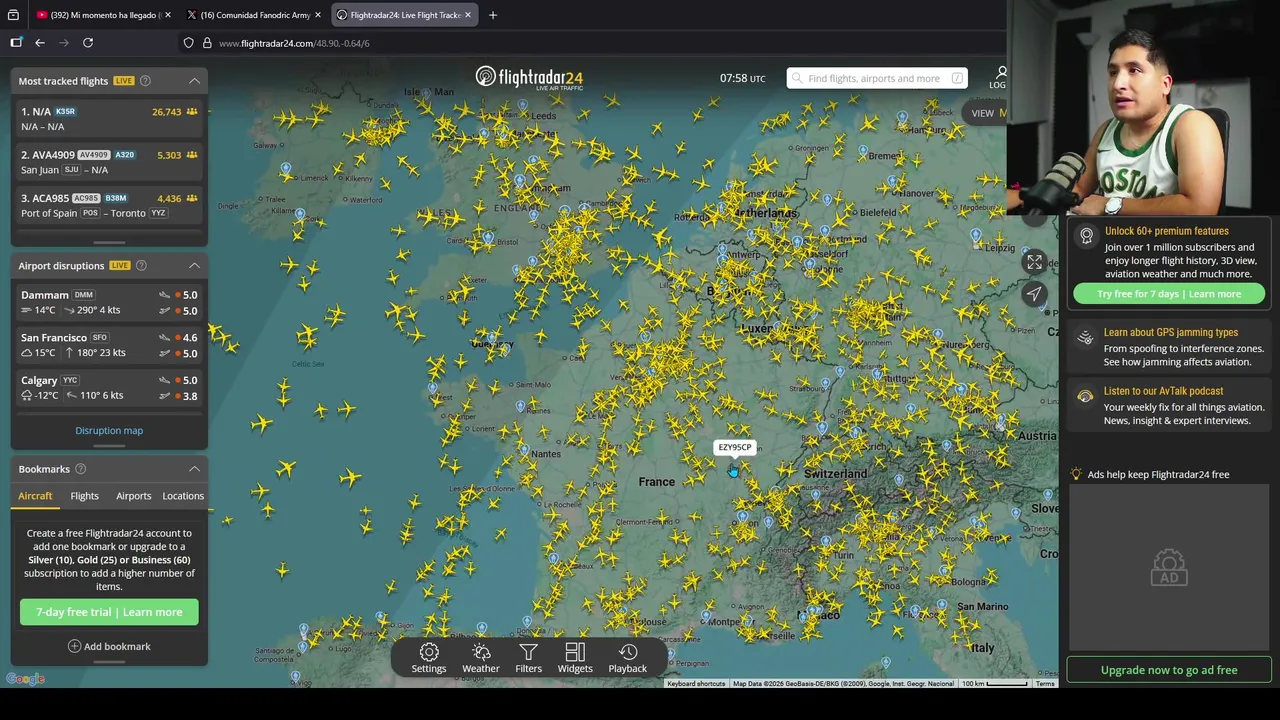Click the workspaces icon beside back arrow
This screenshot has width=1280, height=720.
coord(16,43)
